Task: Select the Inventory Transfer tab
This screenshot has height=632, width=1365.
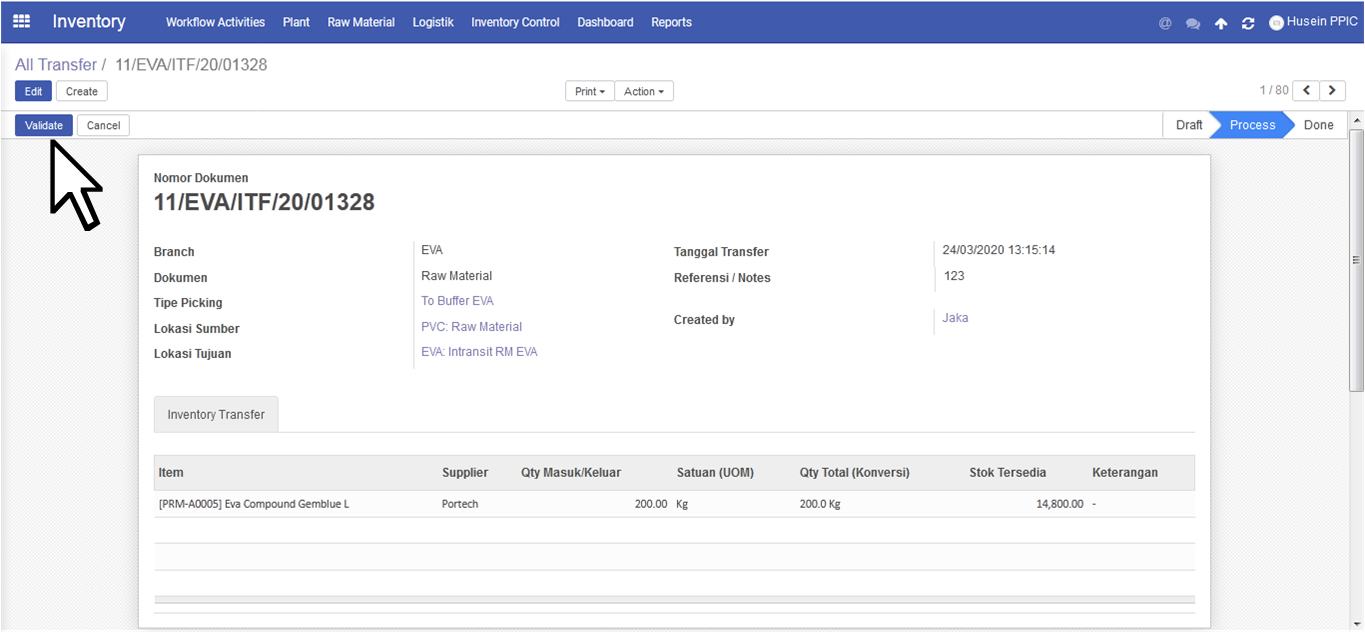Action: (216, 414)
